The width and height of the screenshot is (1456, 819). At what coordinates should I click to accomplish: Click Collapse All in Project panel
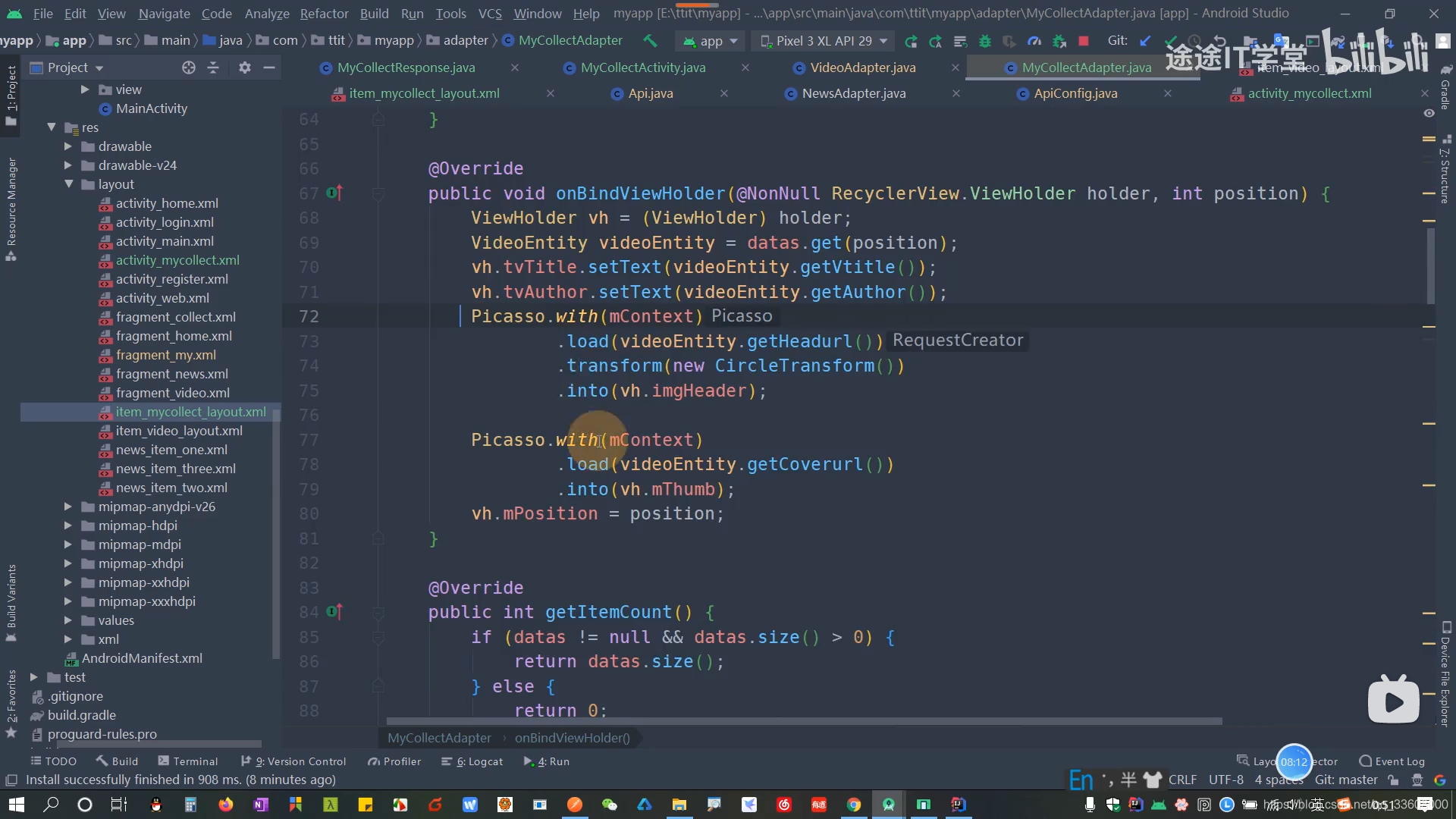pos(213,67)
